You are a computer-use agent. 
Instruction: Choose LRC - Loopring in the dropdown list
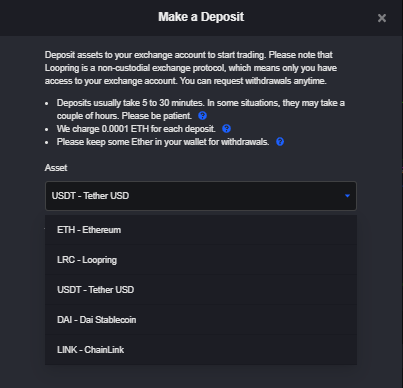click(201, 260)
